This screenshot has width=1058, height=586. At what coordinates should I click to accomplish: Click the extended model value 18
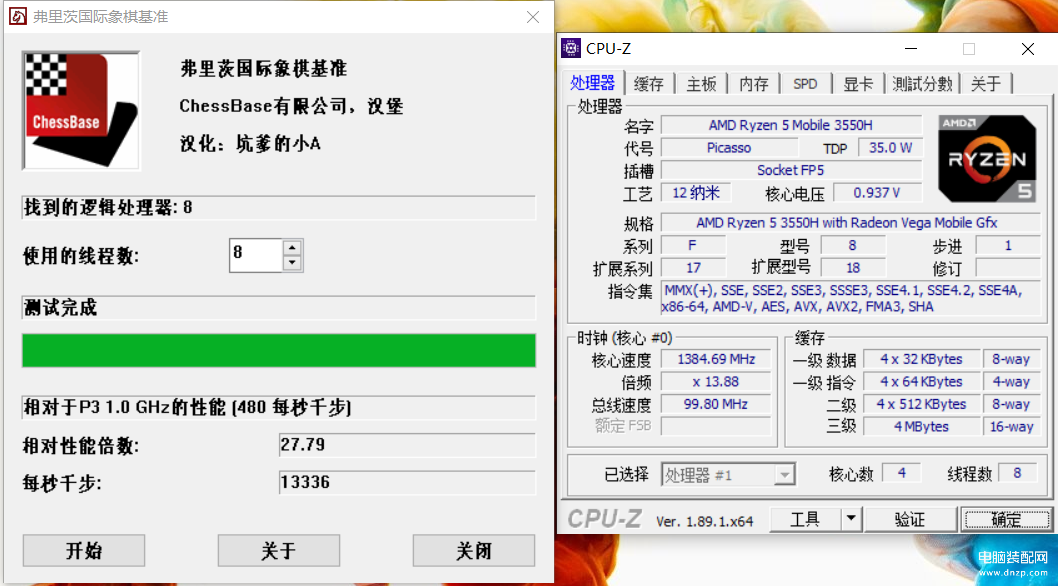(x=853, y=267)
